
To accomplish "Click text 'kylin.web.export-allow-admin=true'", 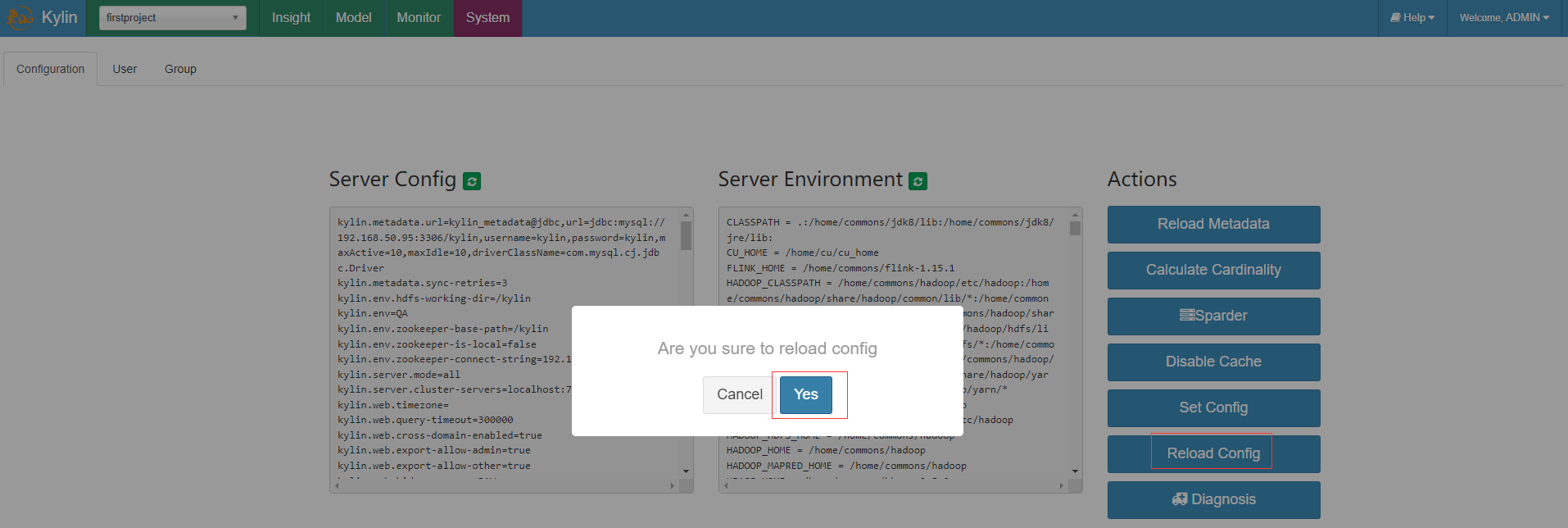I will 434,450.
